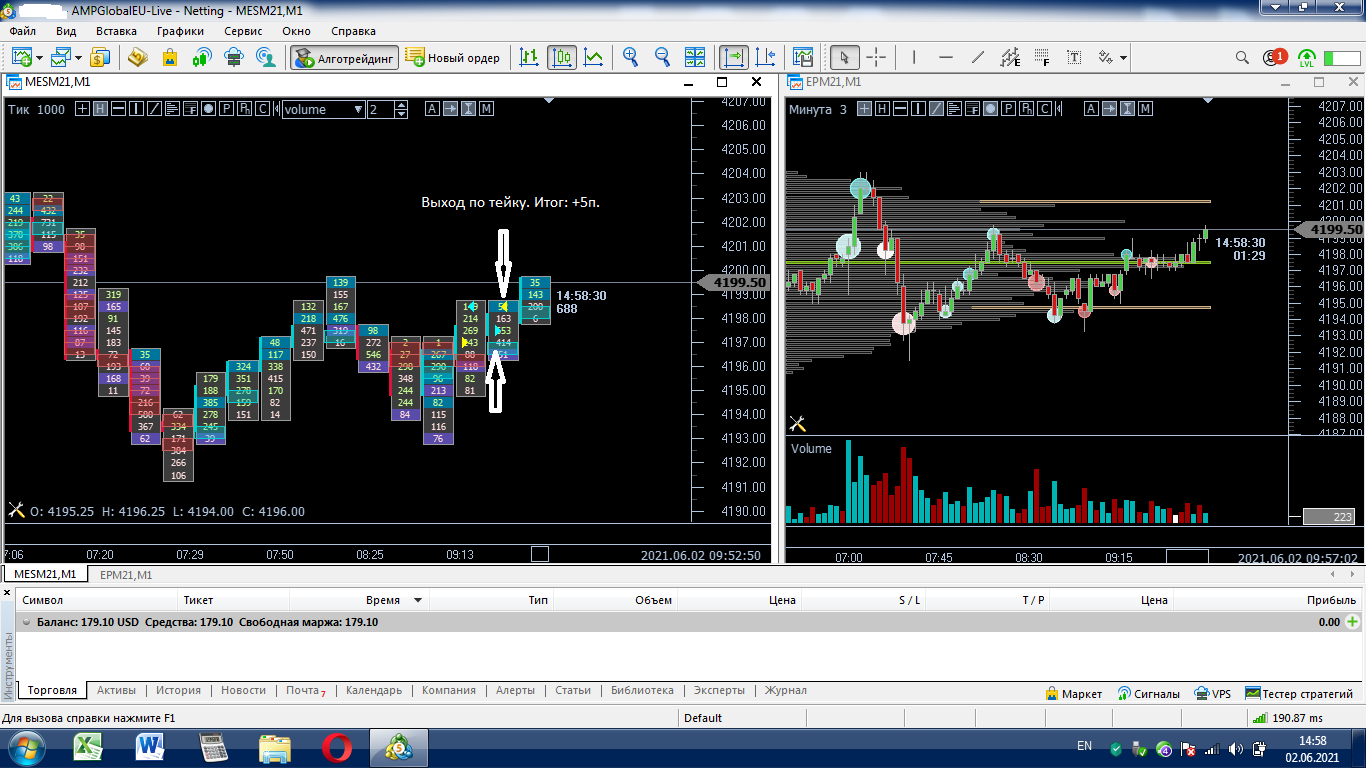Screen dimensions: 1366x768
Task: Tile chart windows with grid icon
Action: (x=697, y=57)
